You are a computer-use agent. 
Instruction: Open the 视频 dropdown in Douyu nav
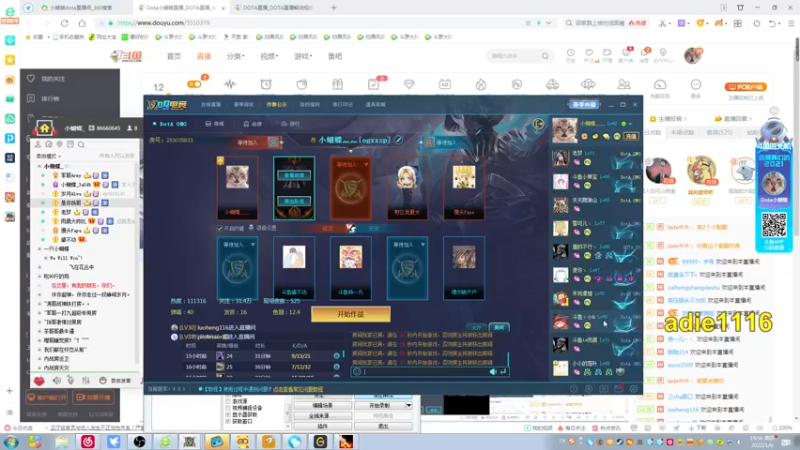tap(269, 56)
